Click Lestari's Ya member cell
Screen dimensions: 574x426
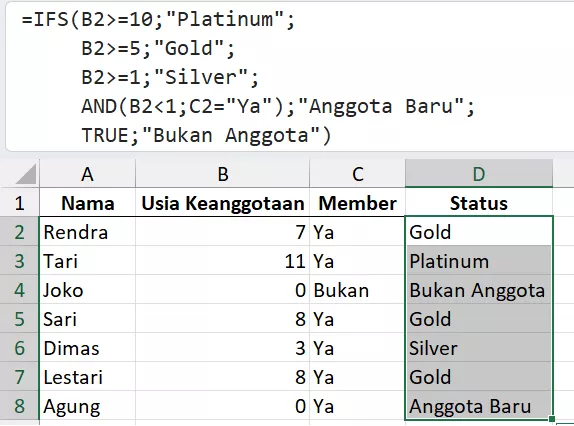coord(358,377)
